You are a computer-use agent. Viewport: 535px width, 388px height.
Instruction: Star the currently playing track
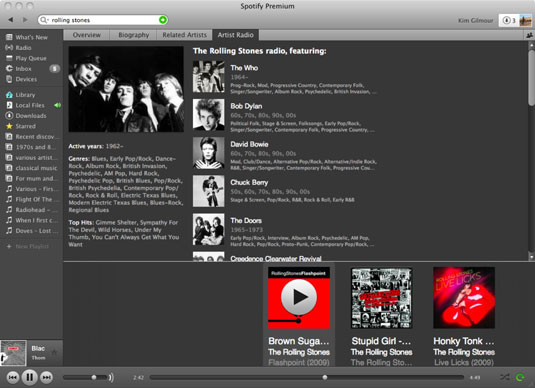click(x=55, y=352)
